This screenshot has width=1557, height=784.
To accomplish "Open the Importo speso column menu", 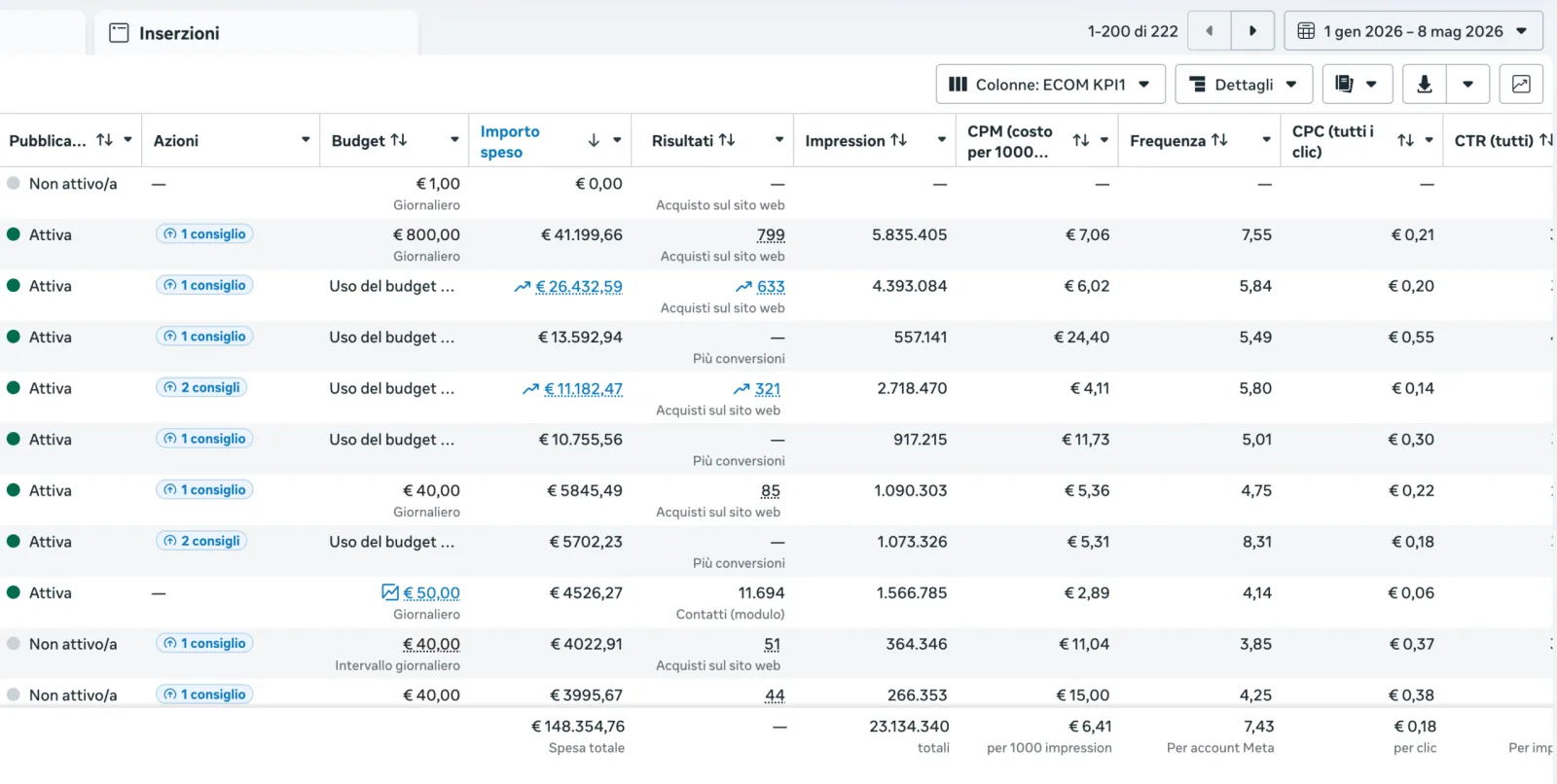I will tap(617, 140).
